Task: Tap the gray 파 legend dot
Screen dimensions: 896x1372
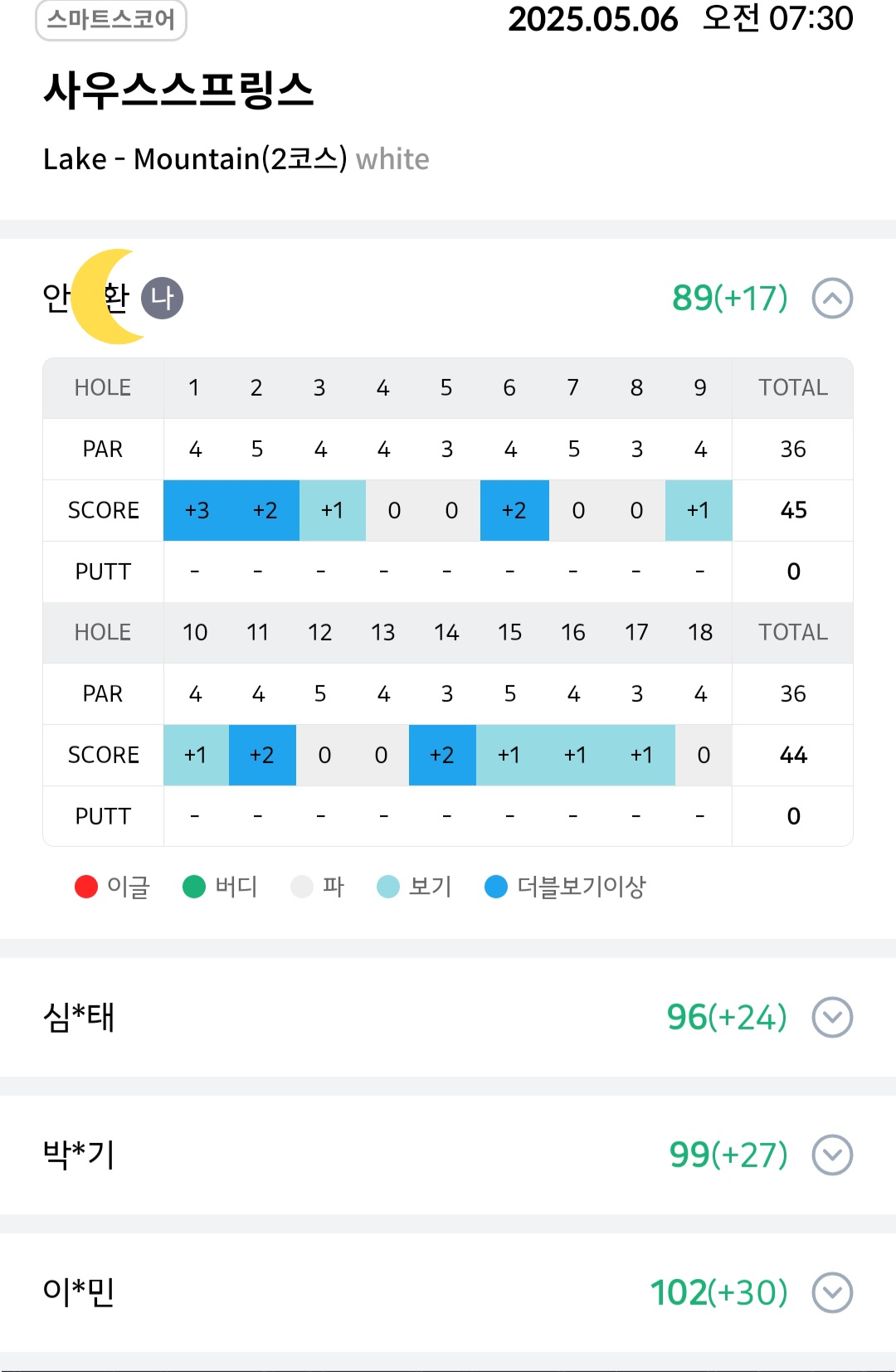Action: tap(302, 887)
